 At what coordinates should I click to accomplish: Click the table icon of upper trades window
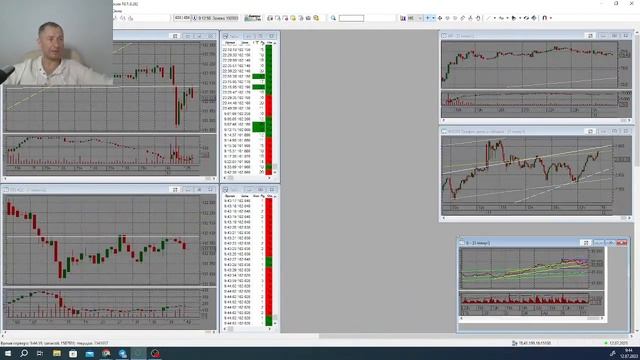pos(225,36)
